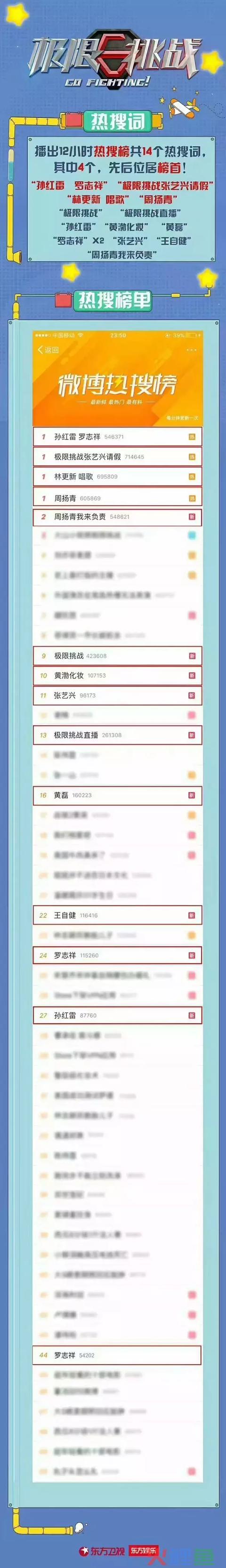Click hot badge beside 孙红雷 罗志祥
The height and width of the screenshot is (1568, 226).
coord(192,436)
